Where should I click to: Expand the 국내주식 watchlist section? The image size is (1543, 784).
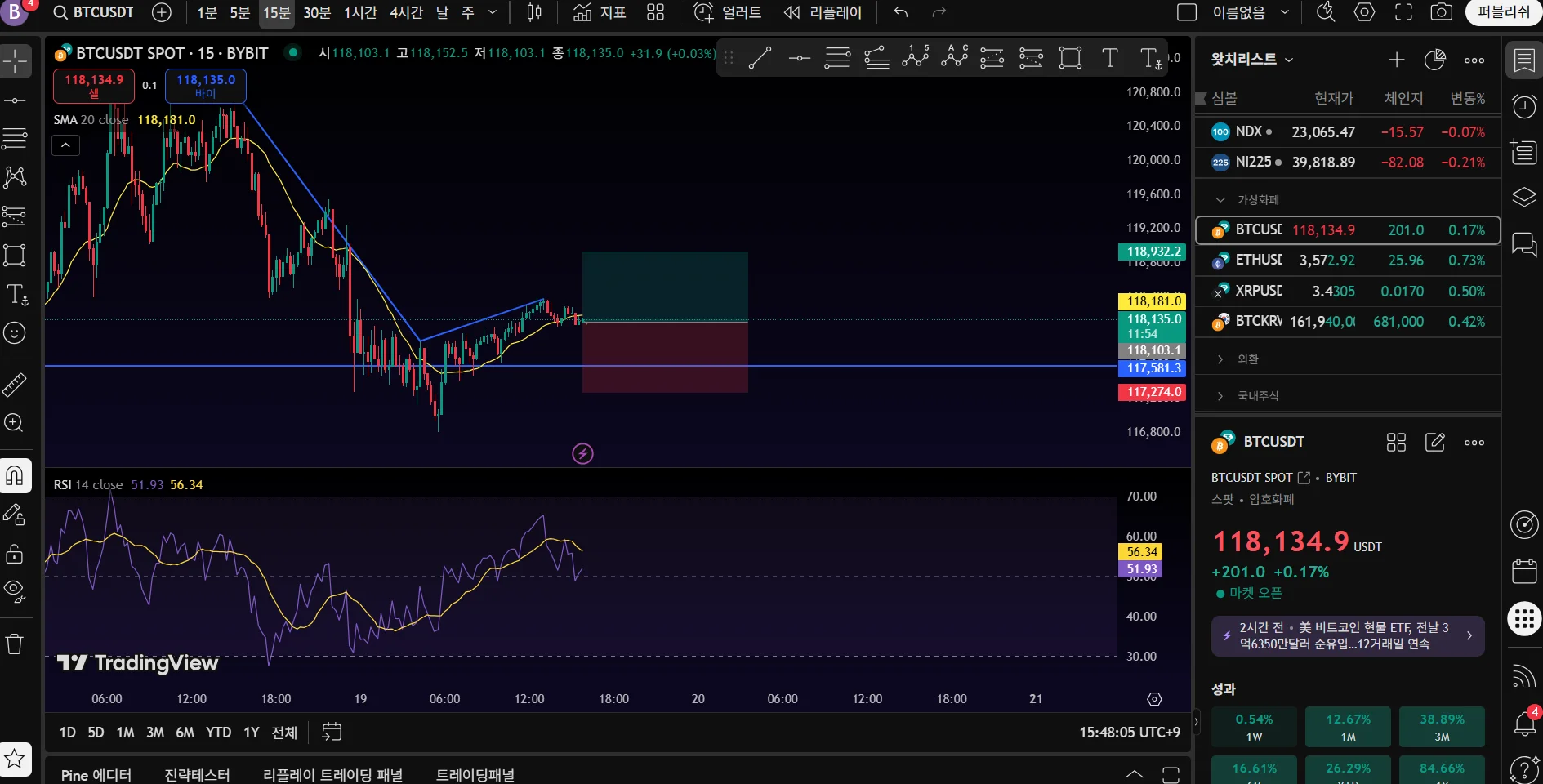pyautogui.click(x=1220, y=396)
